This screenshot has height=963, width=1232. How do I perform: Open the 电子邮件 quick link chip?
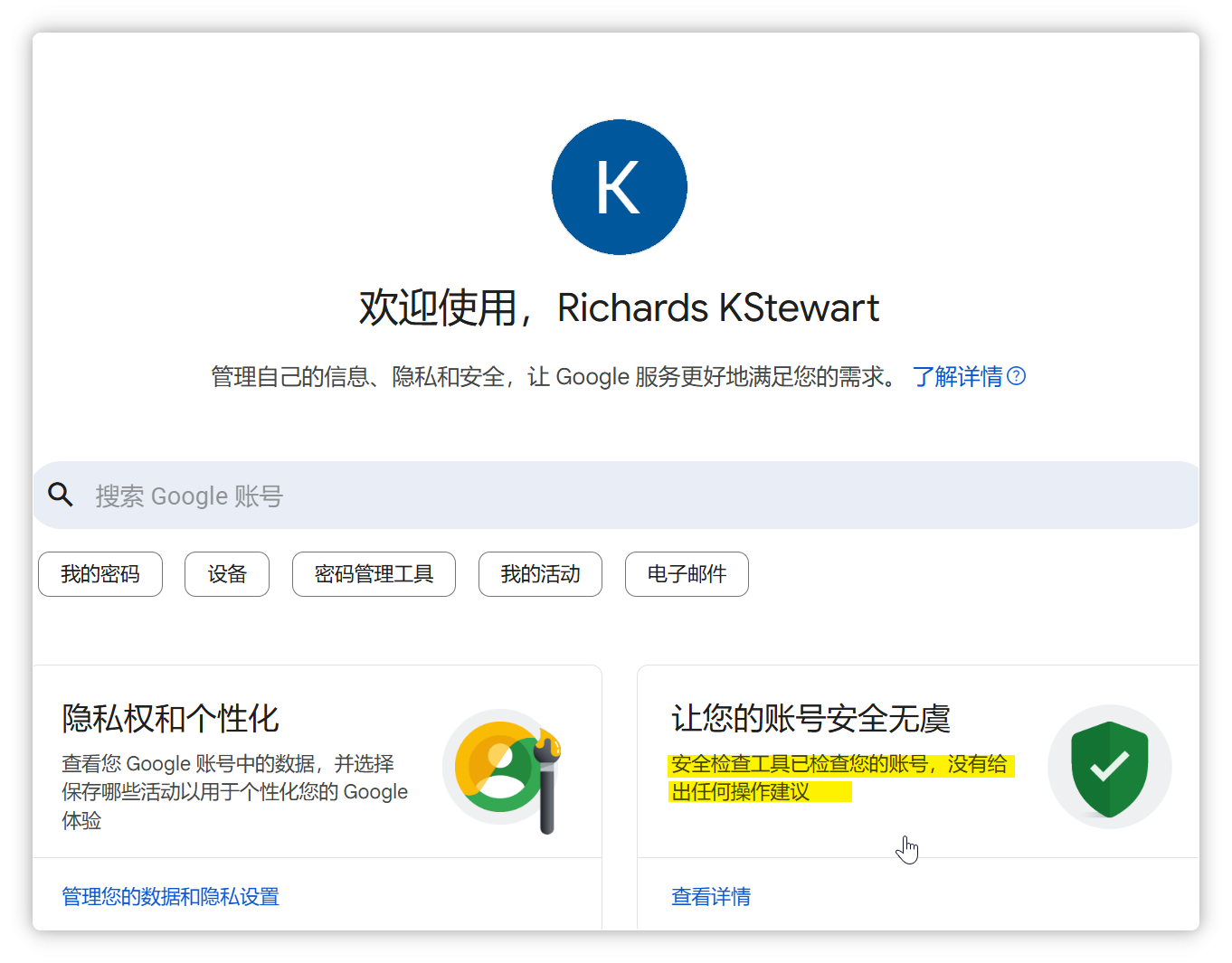(x=687, y=574)
